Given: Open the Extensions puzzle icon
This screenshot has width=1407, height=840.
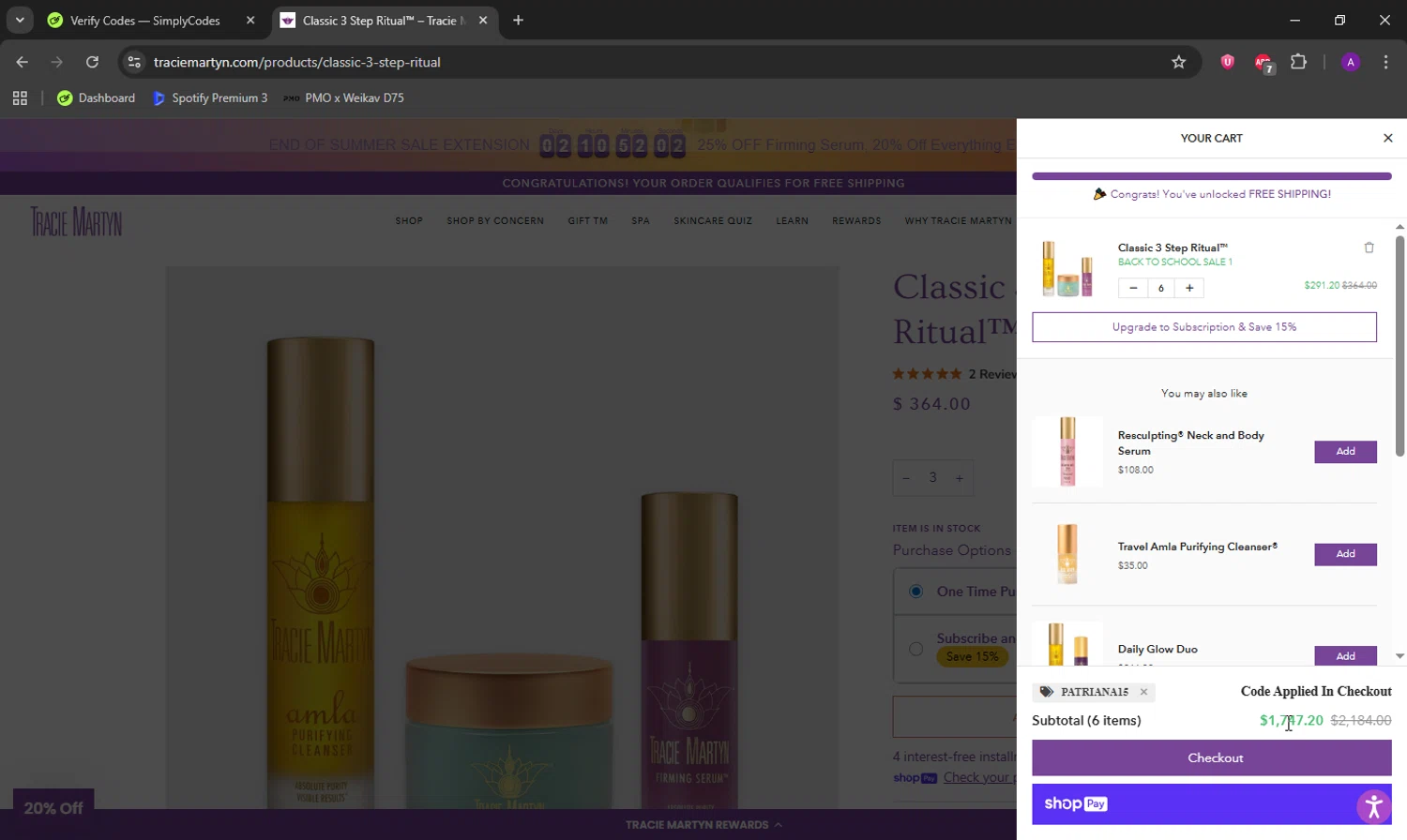Looking at the screenshot, I should [1298, 62].
